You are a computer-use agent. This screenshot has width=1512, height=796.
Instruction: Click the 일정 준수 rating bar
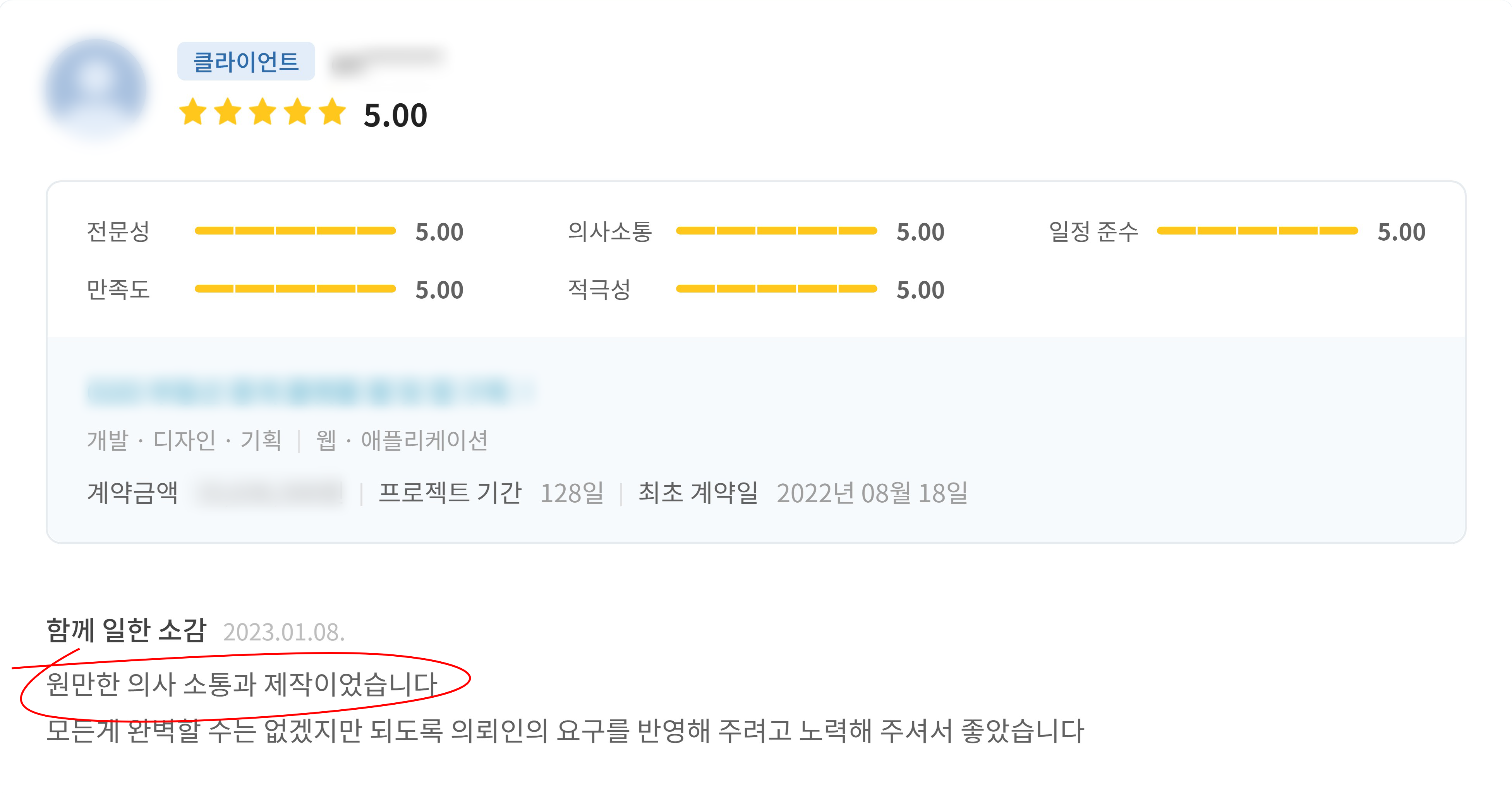point(1257,231)
